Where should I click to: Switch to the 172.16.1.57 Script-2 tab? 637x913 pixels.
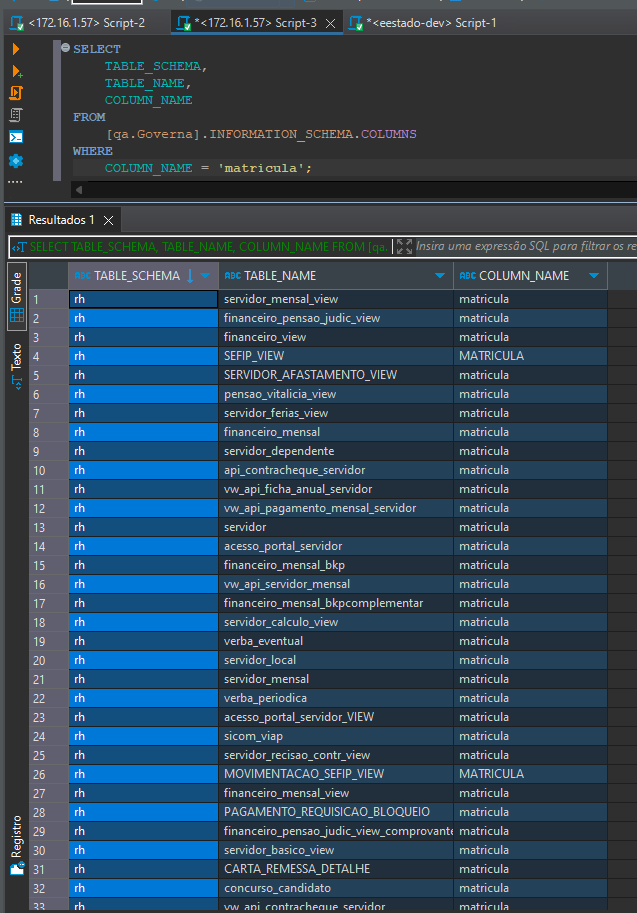77,23
